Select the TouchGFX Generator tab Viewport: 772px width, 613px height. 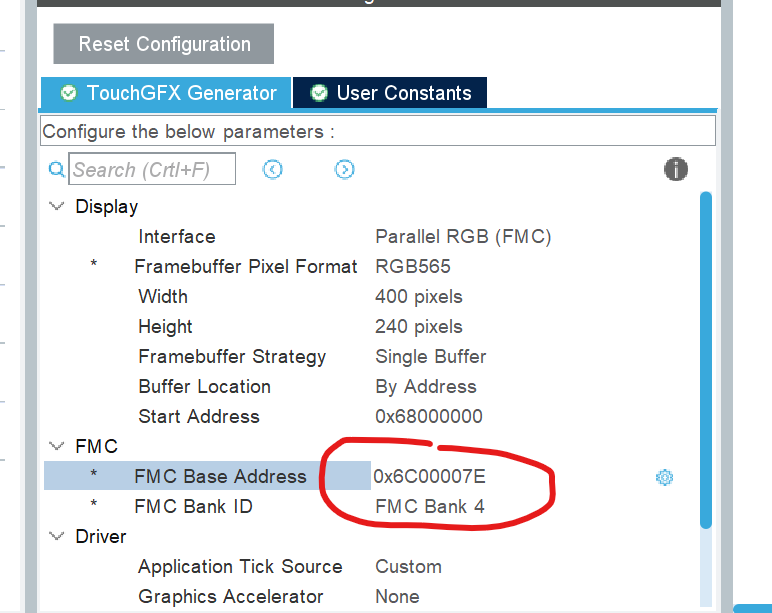(x=166, y=93)
